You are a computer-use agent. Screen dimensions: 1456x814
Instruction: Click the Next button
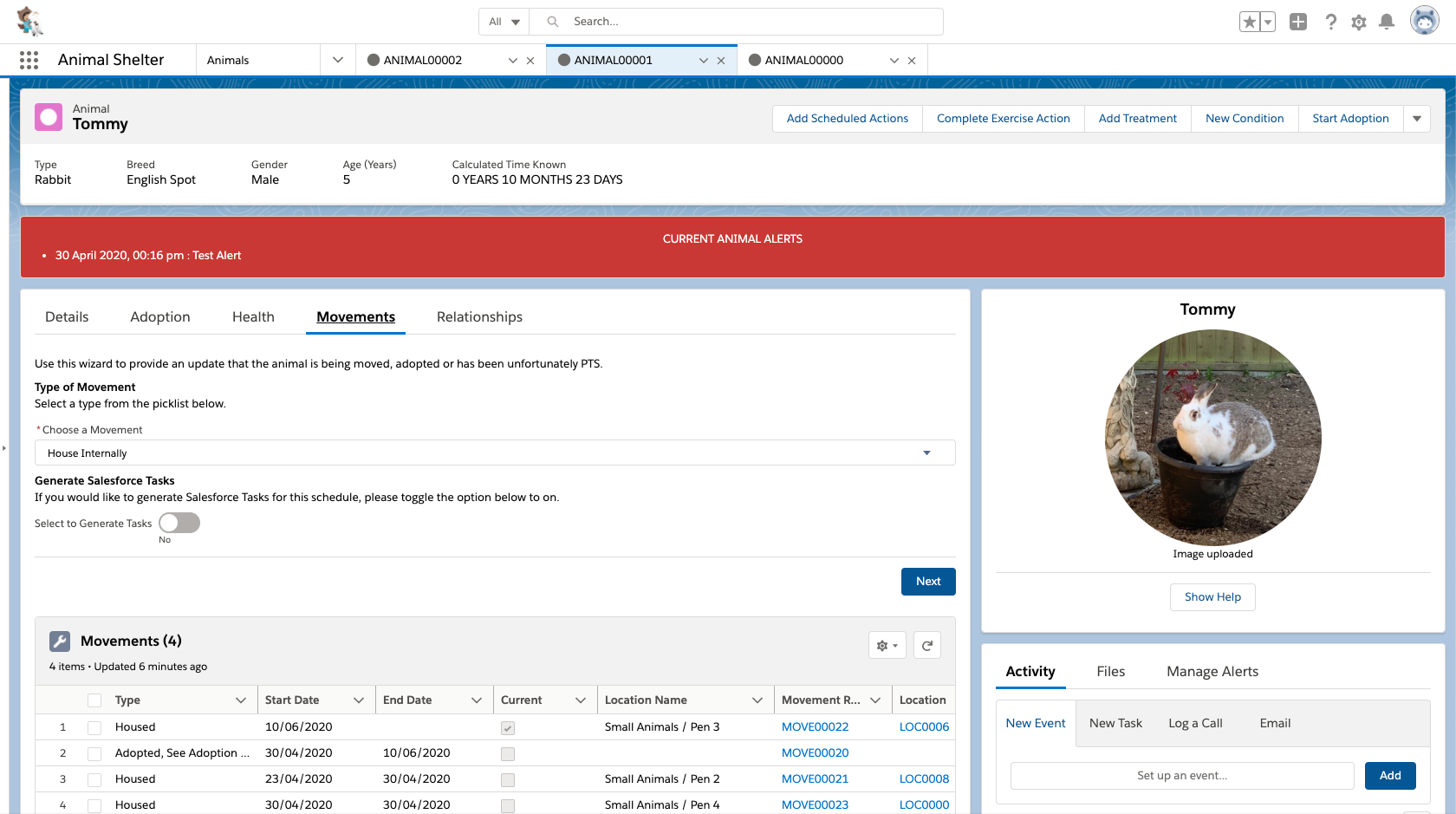[927, 582]
